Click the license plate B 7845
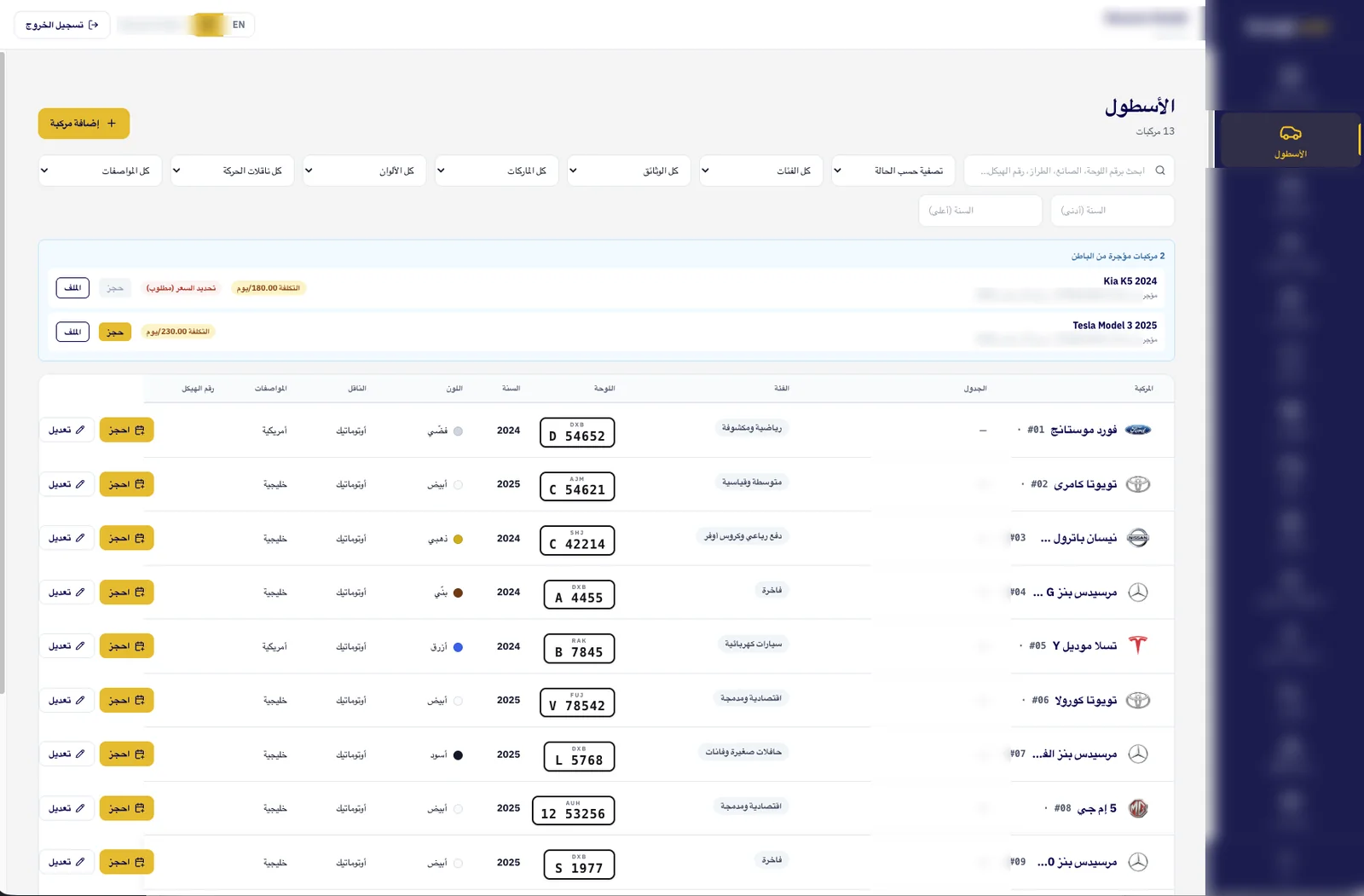Viewport: 1364px width, 896px height. click(579, 648)
